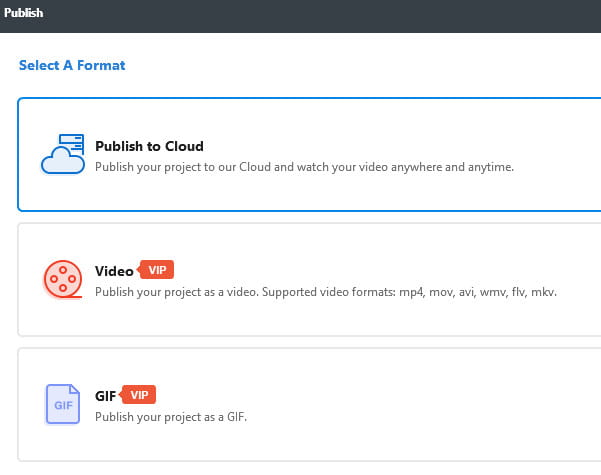Click the Publish window title bar
The width and height of the screenshot is (601, 475).
(x=300, y=15)
